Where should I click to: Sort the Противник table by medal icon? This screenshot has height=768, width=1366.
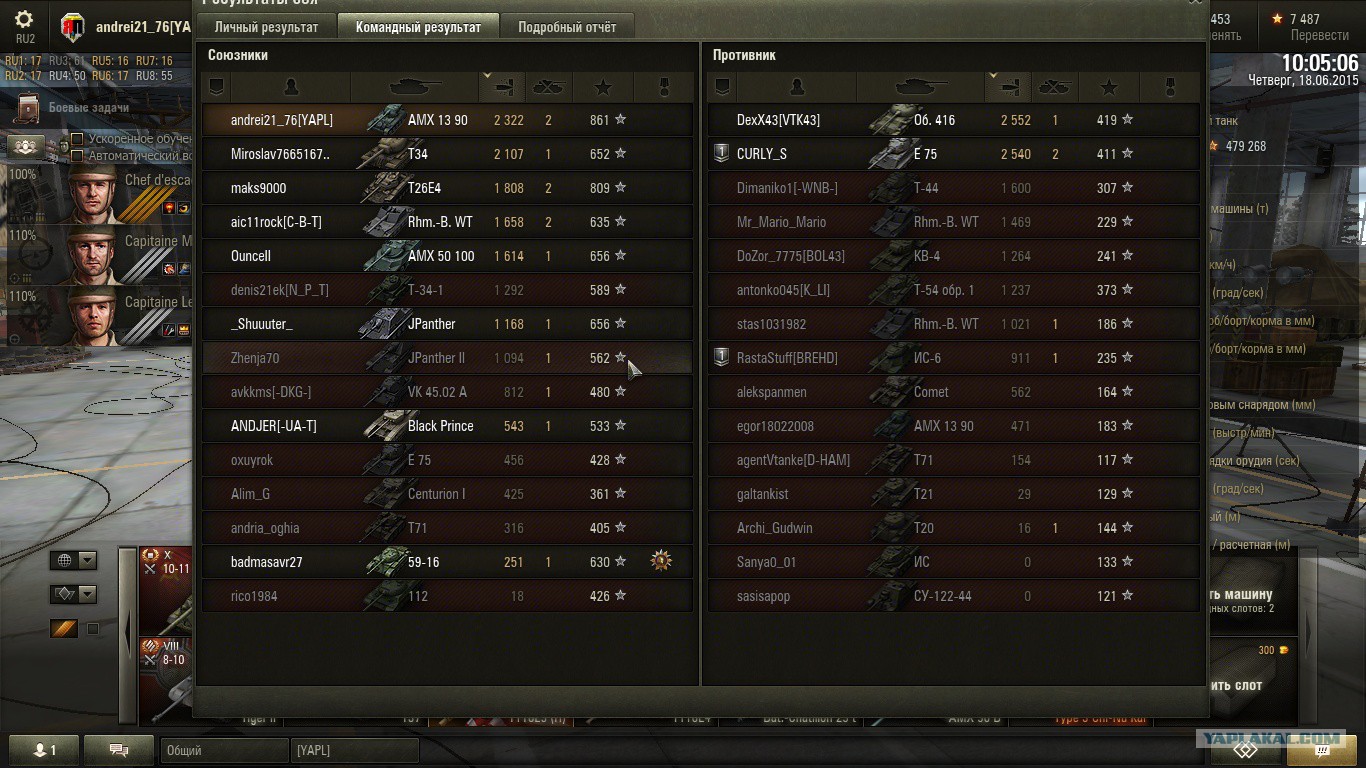1168,88
